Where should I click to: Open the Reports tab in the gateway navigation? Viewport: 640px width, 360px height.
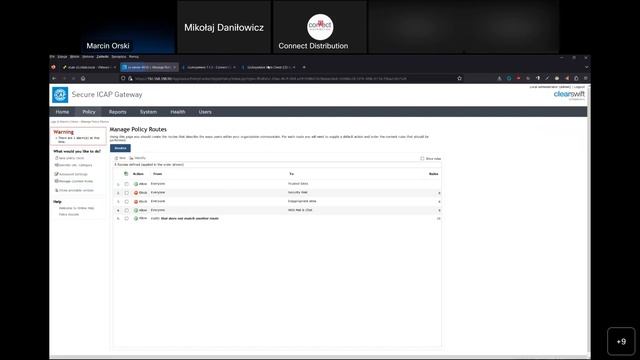coord(118,112)
